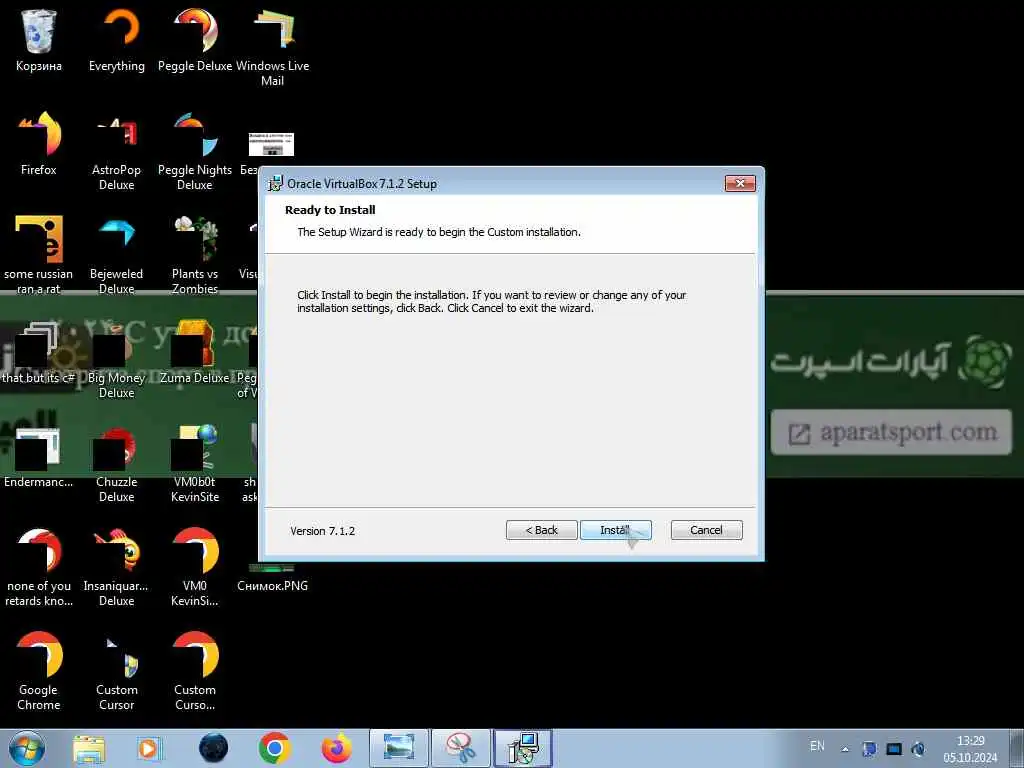
Task: Select the 'that but its c#' icon
Action: (39, 353)
